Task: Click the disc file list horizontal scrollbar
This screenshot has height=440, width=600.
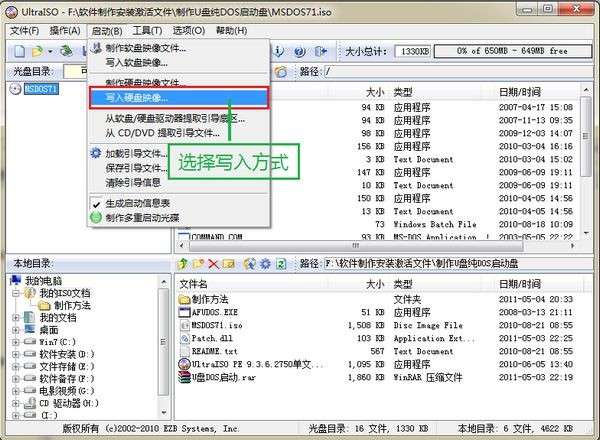Action: point(376,245)
